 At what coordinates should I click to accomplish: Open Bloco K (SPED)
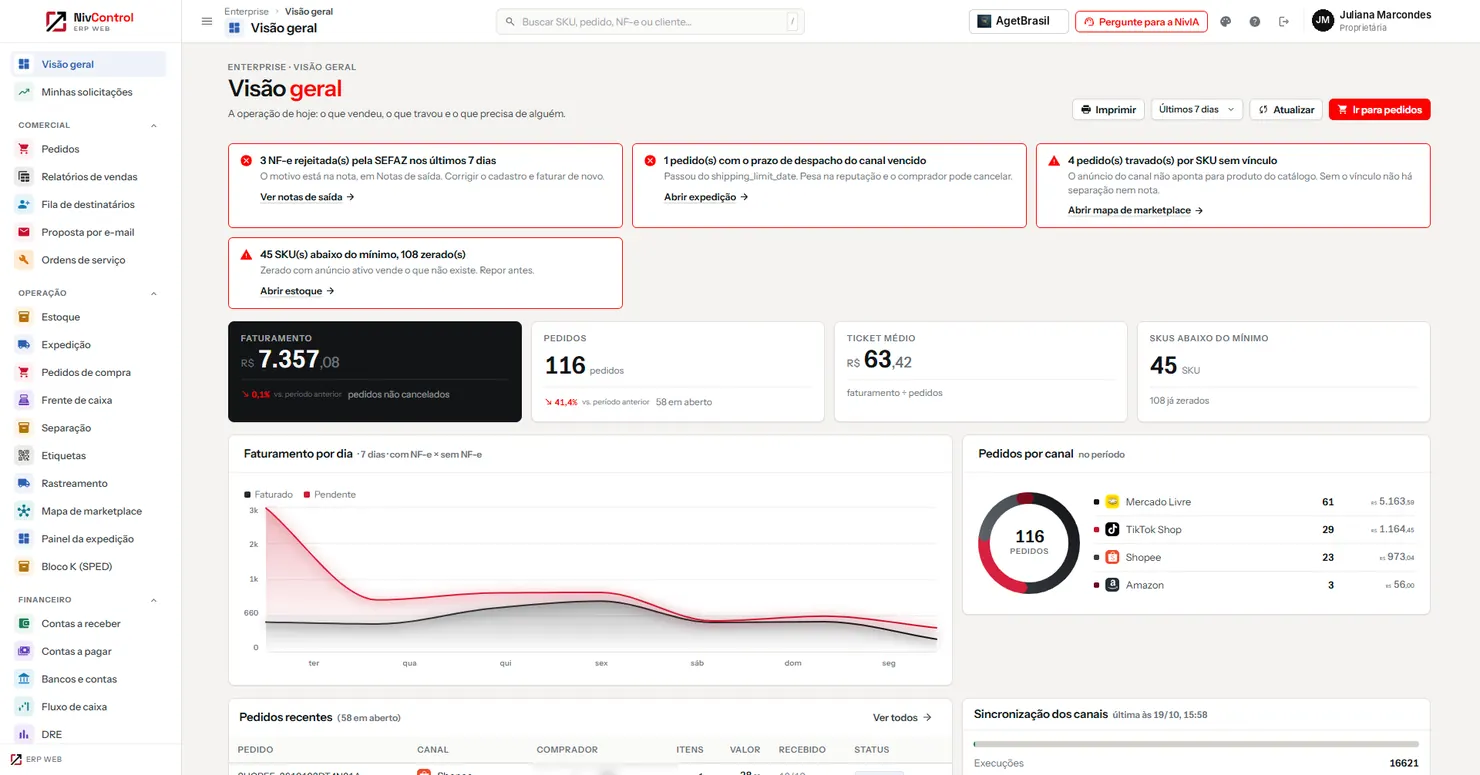88,566
